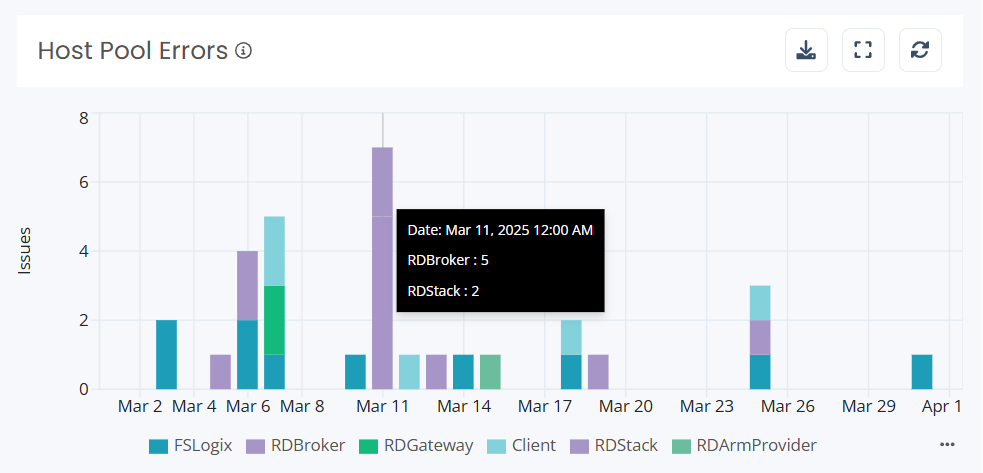The image size is (983, 473).
Task: Open the three-dot menu beside the legend
Action: (947, 444)
